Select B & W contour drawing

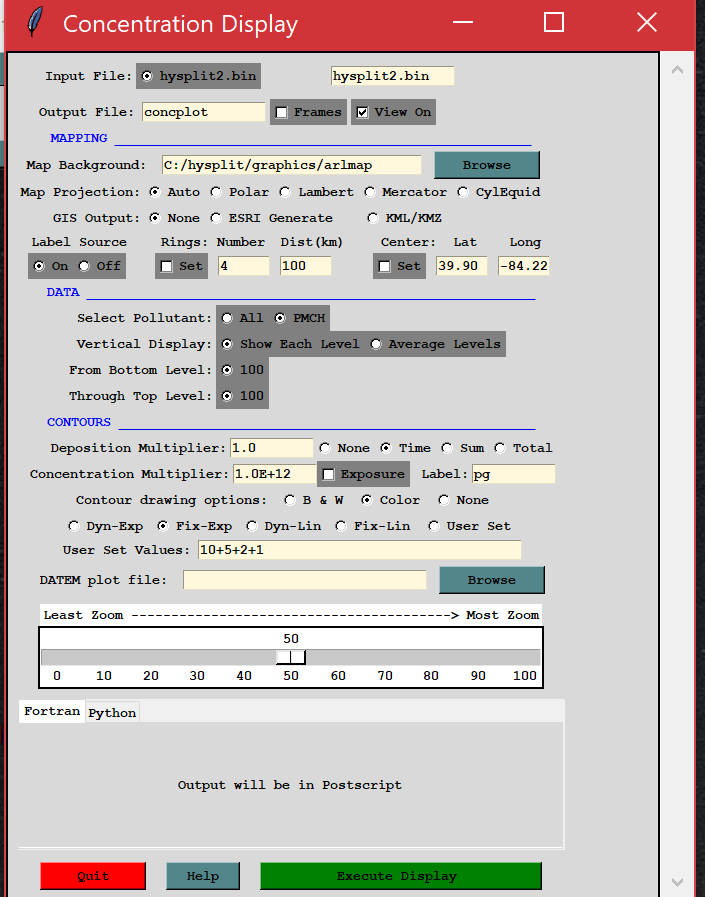pyautogui.click(x=290, y=500)
